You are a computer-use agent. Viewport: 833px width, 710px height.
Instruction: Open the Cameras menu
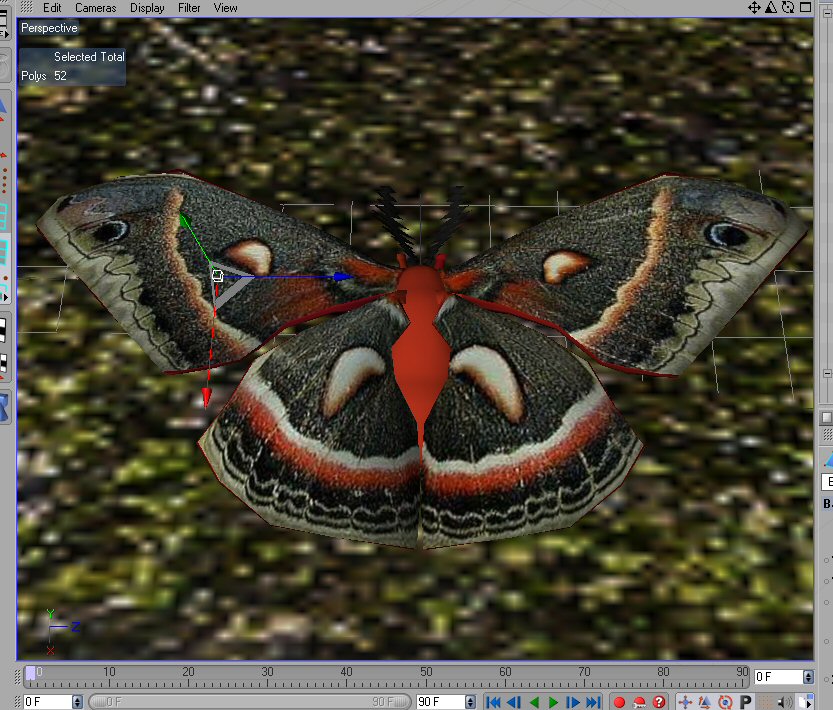pos(96,7)
